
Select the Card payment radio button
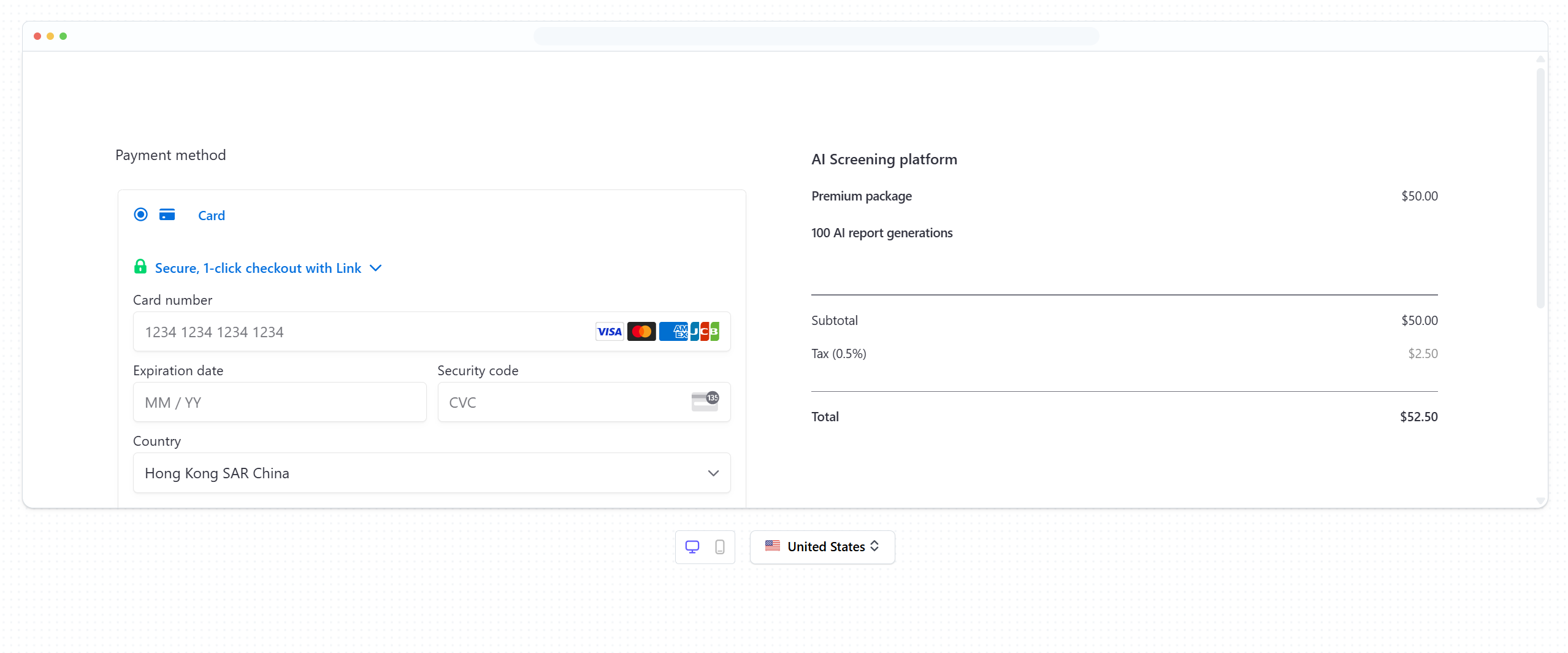point(140,215)
